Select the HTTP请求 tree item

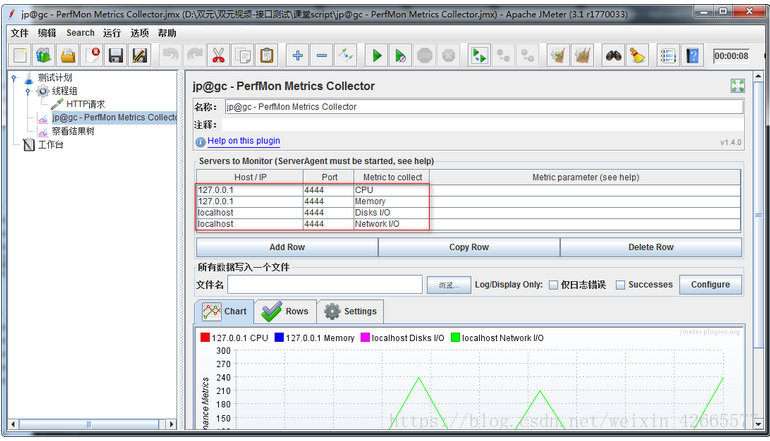click(x=85, y=104)
